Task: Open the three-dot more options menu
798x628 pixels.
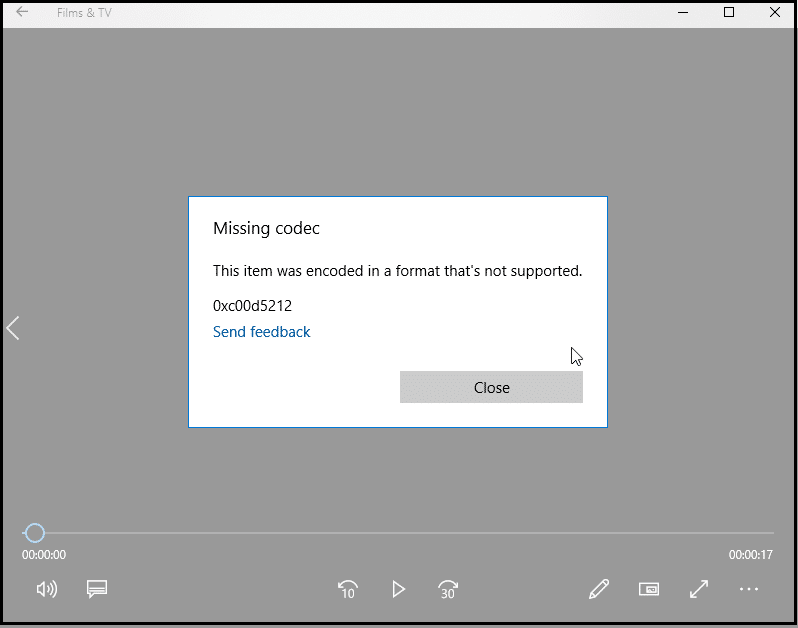Action: (x=749, y=589)
